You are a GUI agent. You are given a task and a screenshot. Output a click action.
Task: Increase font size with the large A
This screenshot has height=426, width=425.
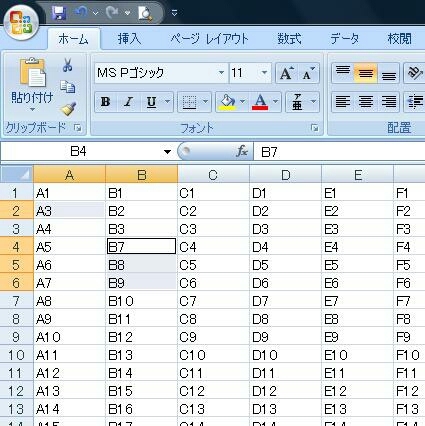(286, 73)
